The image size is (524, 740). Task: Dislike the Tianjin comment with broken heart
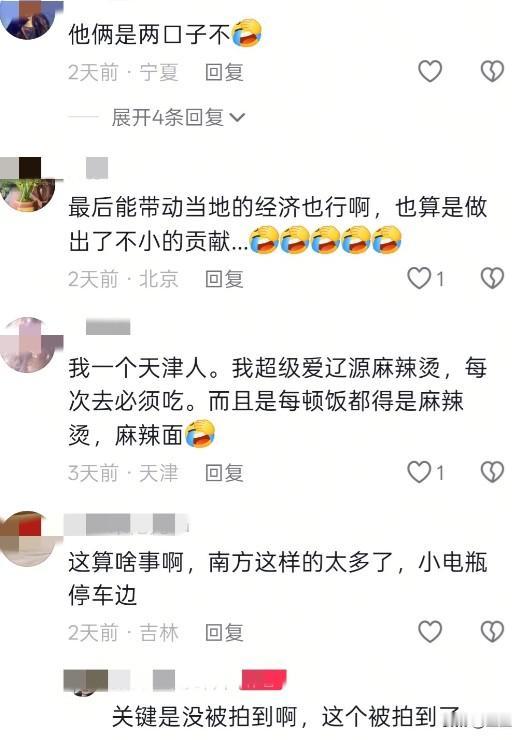click(492, 472)
